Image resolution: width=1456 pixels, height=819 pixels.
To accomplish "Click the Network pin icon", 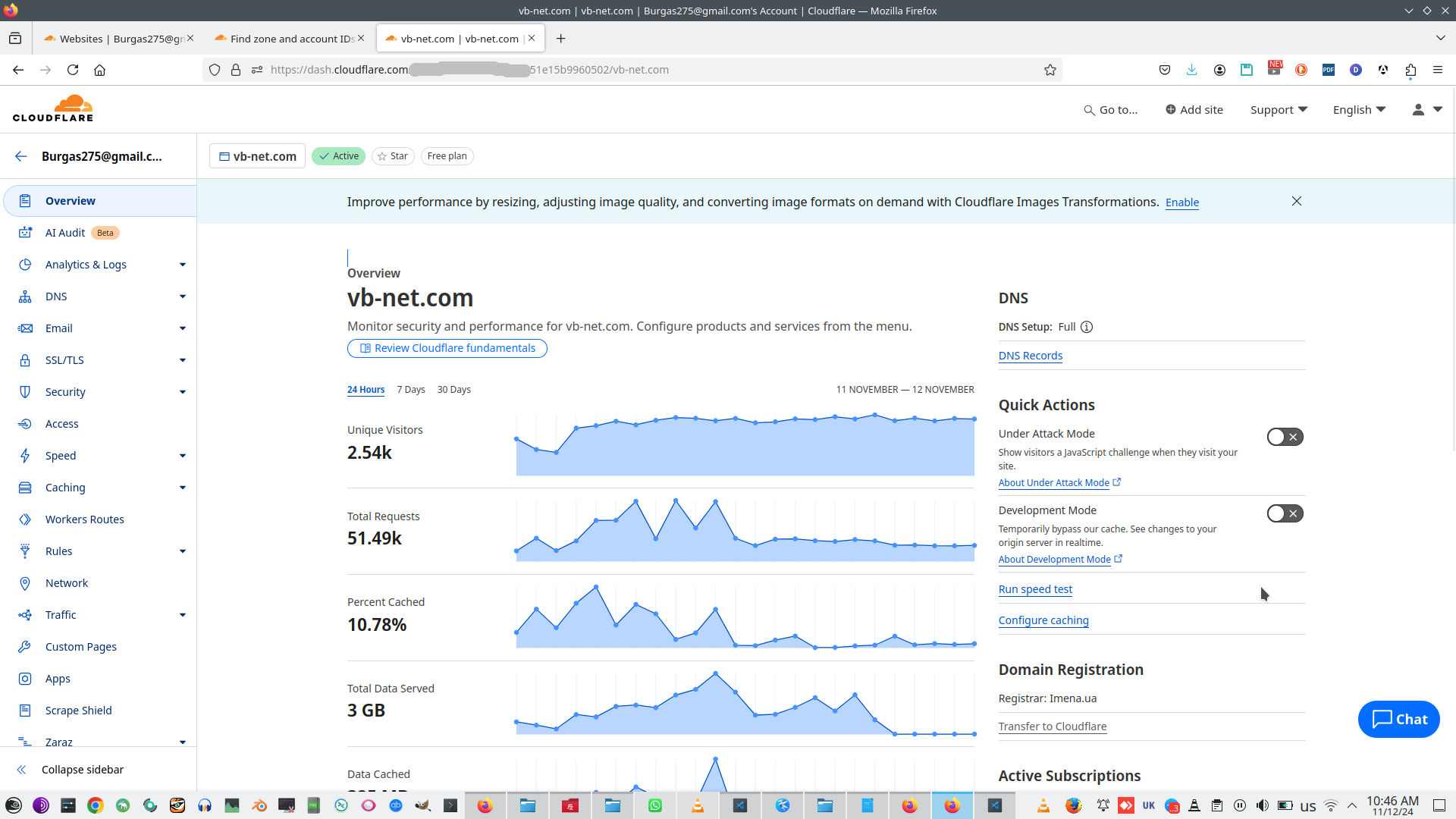I will pos(25,583).
